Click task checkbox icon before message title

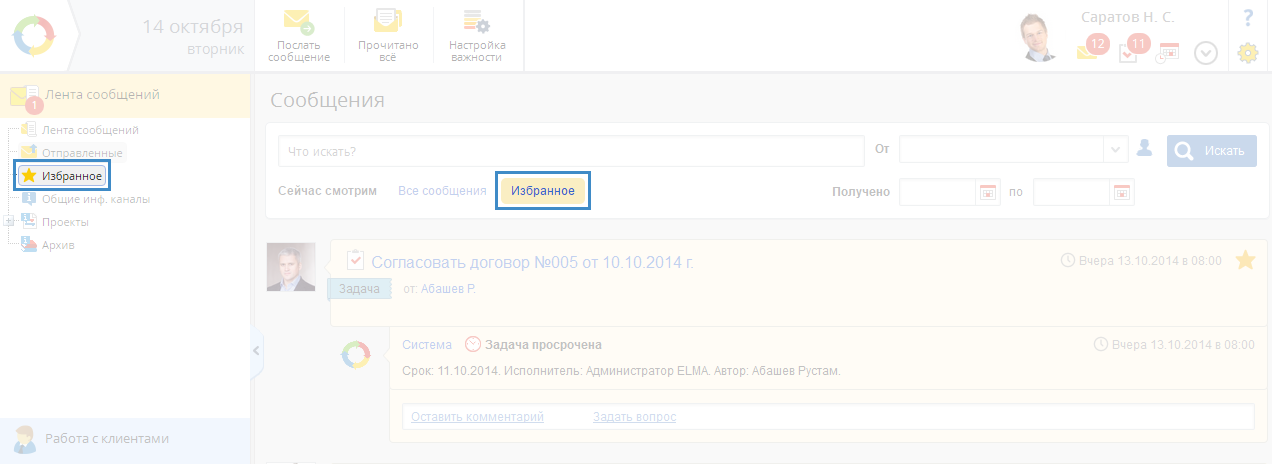355,260
